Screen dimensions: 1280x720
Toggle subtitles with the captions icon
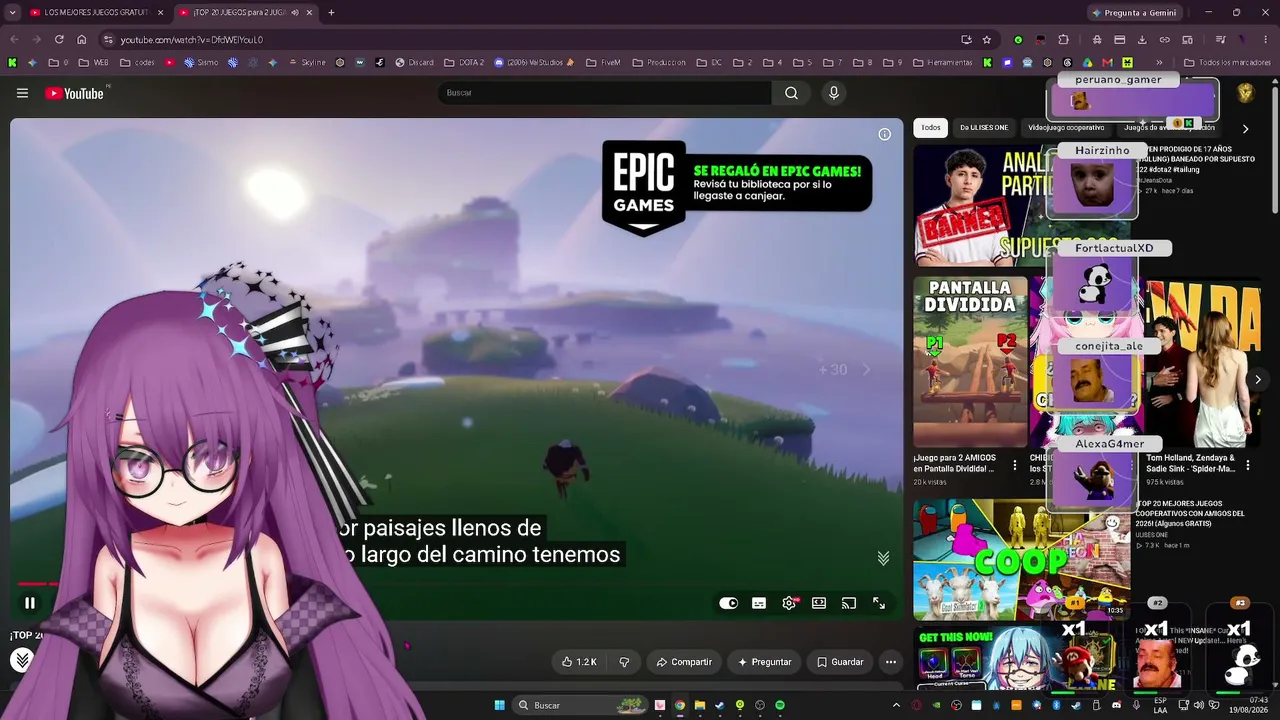[x=759, y=603]
